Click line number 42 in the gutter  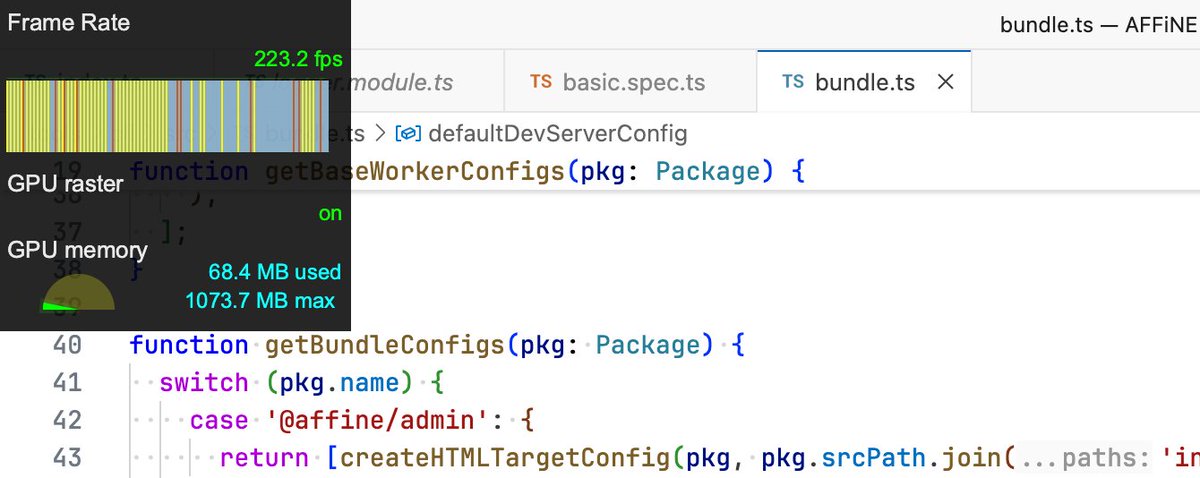pos(67,421)
